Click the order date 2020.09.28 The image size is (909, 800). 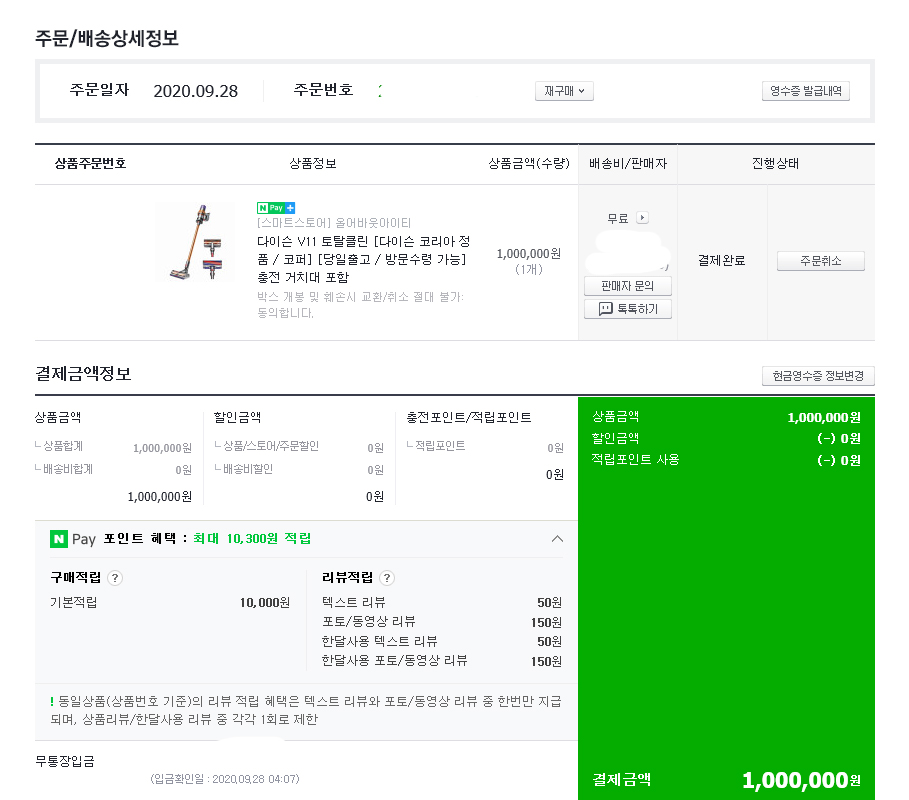pos(196,91)
